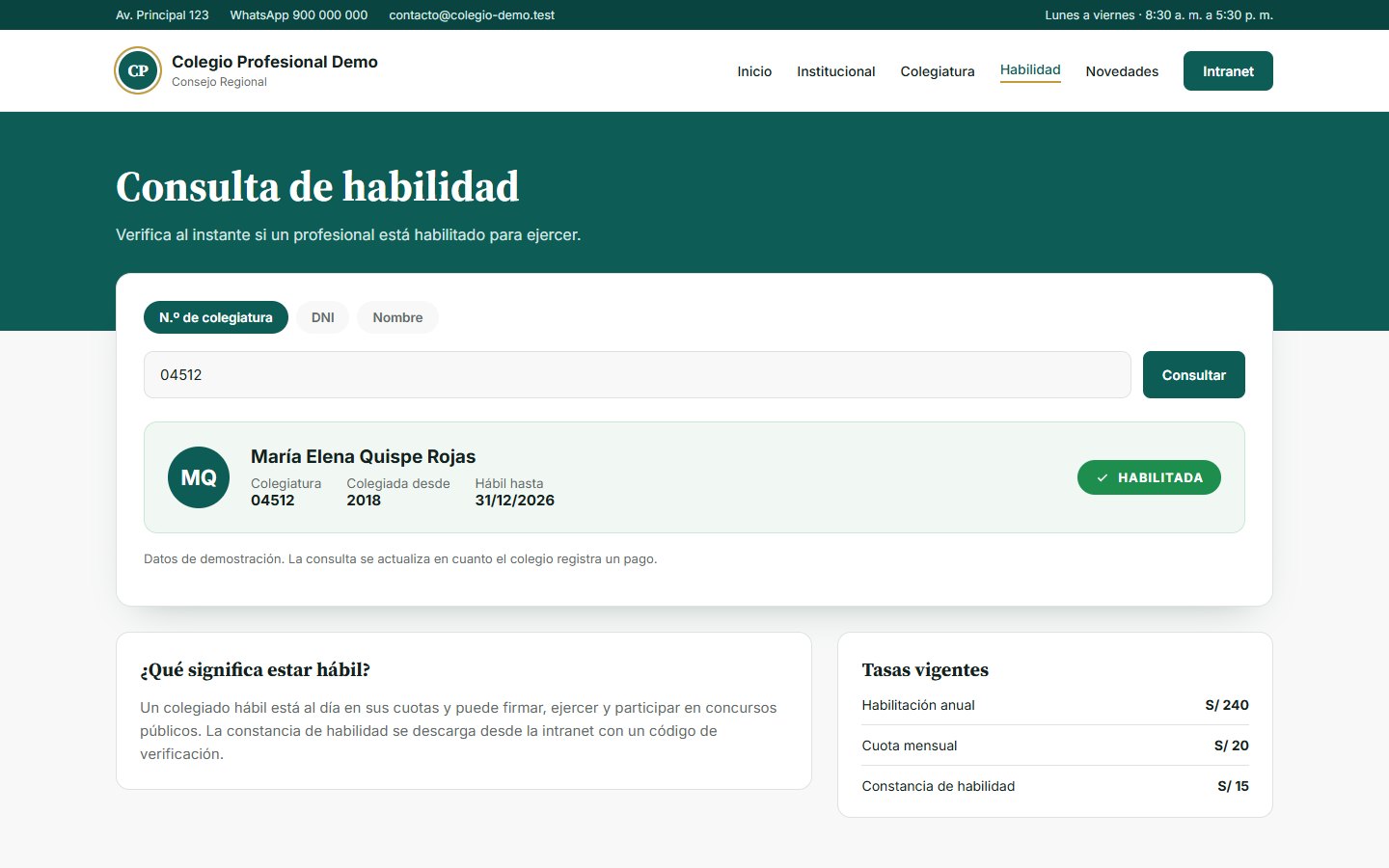The image size is (1389, 868).
Task: Focus the search field containing 04512
Action: click(637, 374)
